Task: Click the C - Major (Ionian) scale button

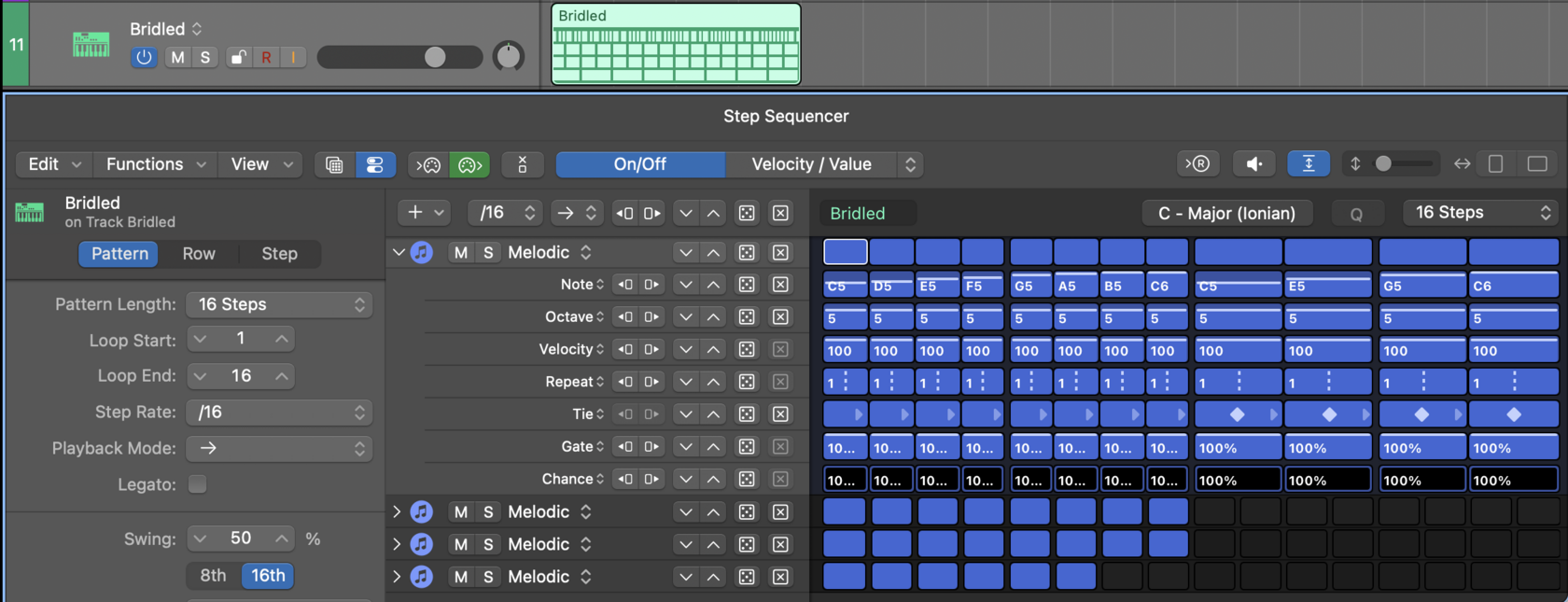Action: (1226, 213)
